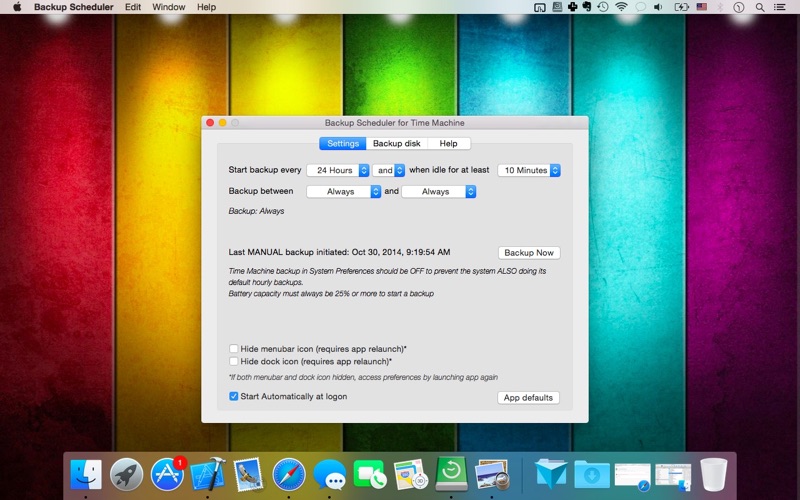Click the Bluetooth menubar icon

720,7
